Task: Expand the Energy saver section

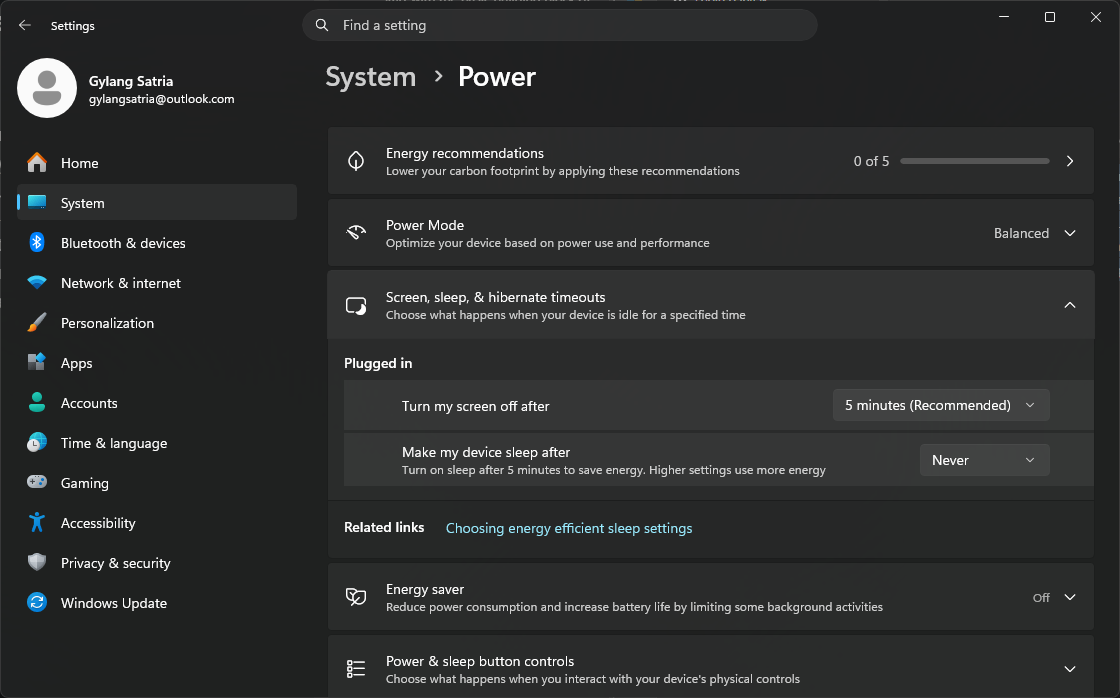Action: 1069,597
